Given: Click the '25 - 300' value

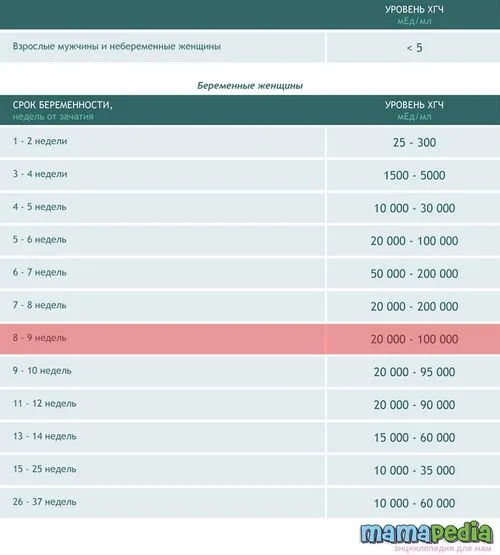Looking at the screenshot, I should click(x=414, y=142).
